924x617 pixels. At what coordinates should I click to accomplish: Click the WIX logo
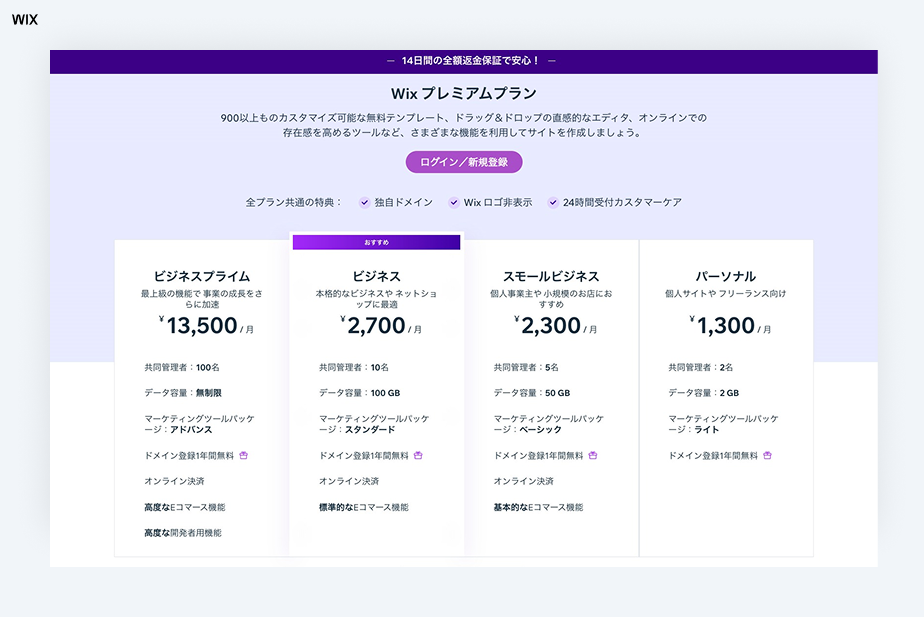click(25, 19)
